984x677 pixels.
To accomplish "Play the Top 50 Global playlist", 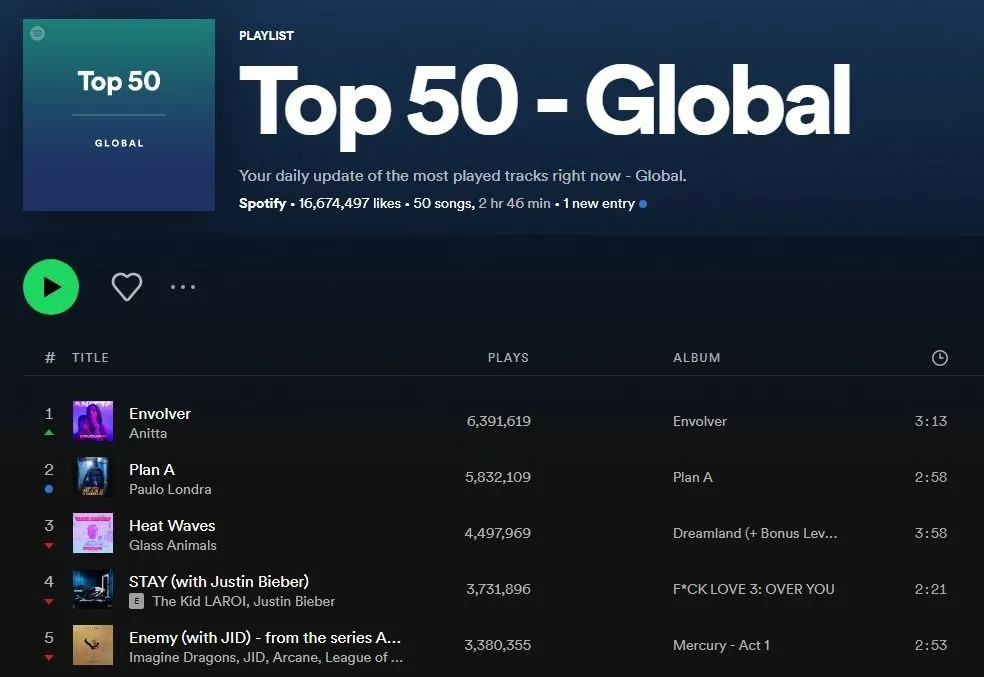I will [x=51, y=287].
